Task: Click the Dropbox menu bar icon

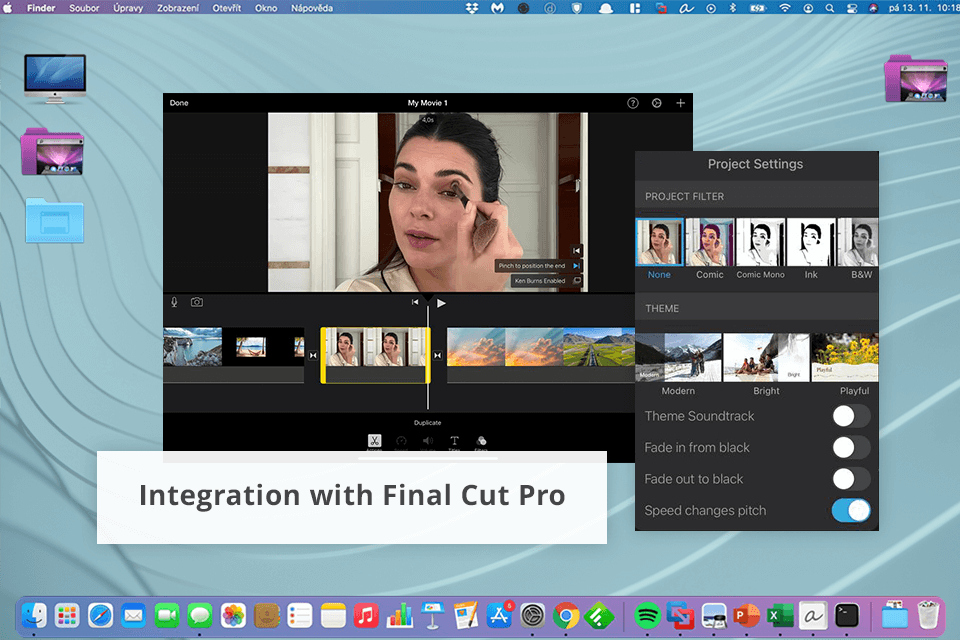Action: click(x=472, y=8)
